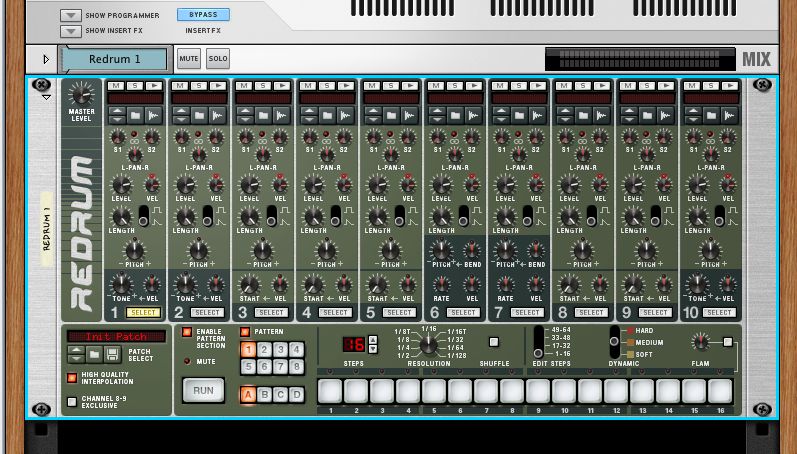The image size is (797, 454).
Task: Toggle the Flam enable button
Action: 728,342
